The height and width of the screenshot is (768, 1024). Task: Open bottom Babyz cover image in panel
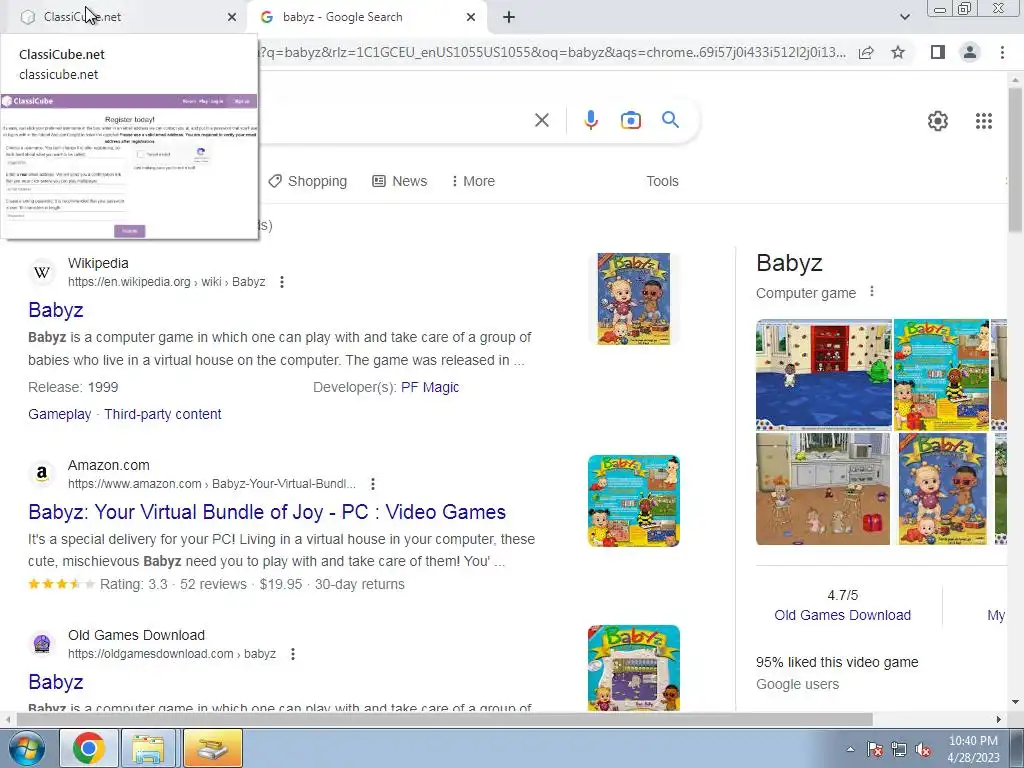(943, 488)
